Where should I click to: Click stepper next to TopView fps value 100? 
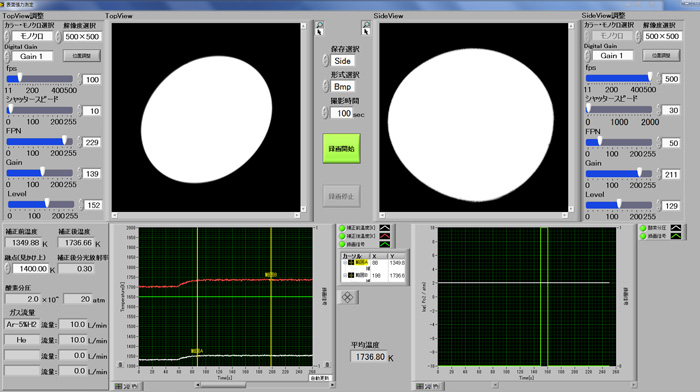click(x=79, y=79)
